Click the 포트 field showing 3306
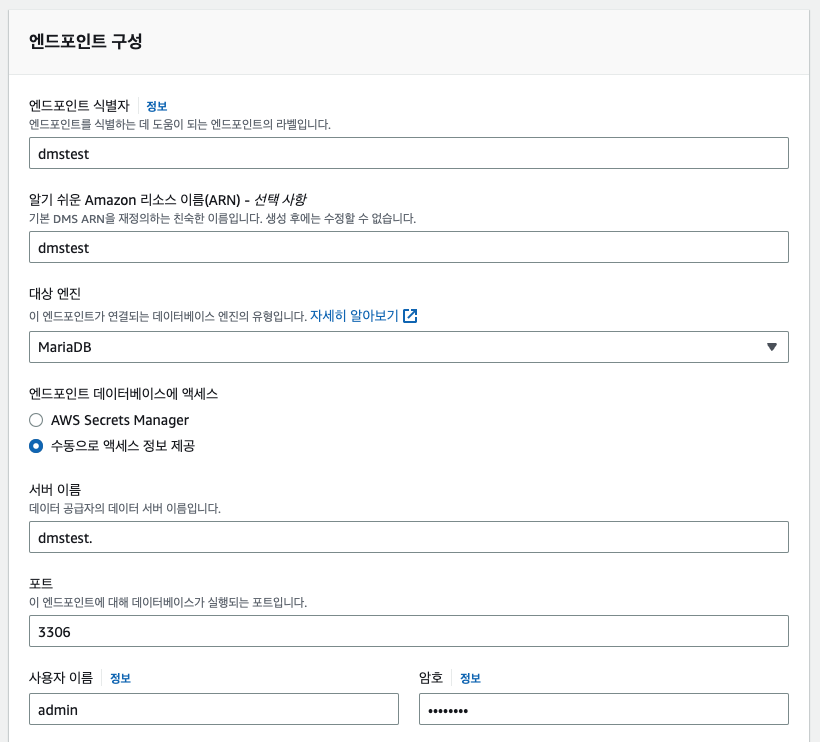Image resolution: width=820 pixels, height=742 pixels. [408, 631]
